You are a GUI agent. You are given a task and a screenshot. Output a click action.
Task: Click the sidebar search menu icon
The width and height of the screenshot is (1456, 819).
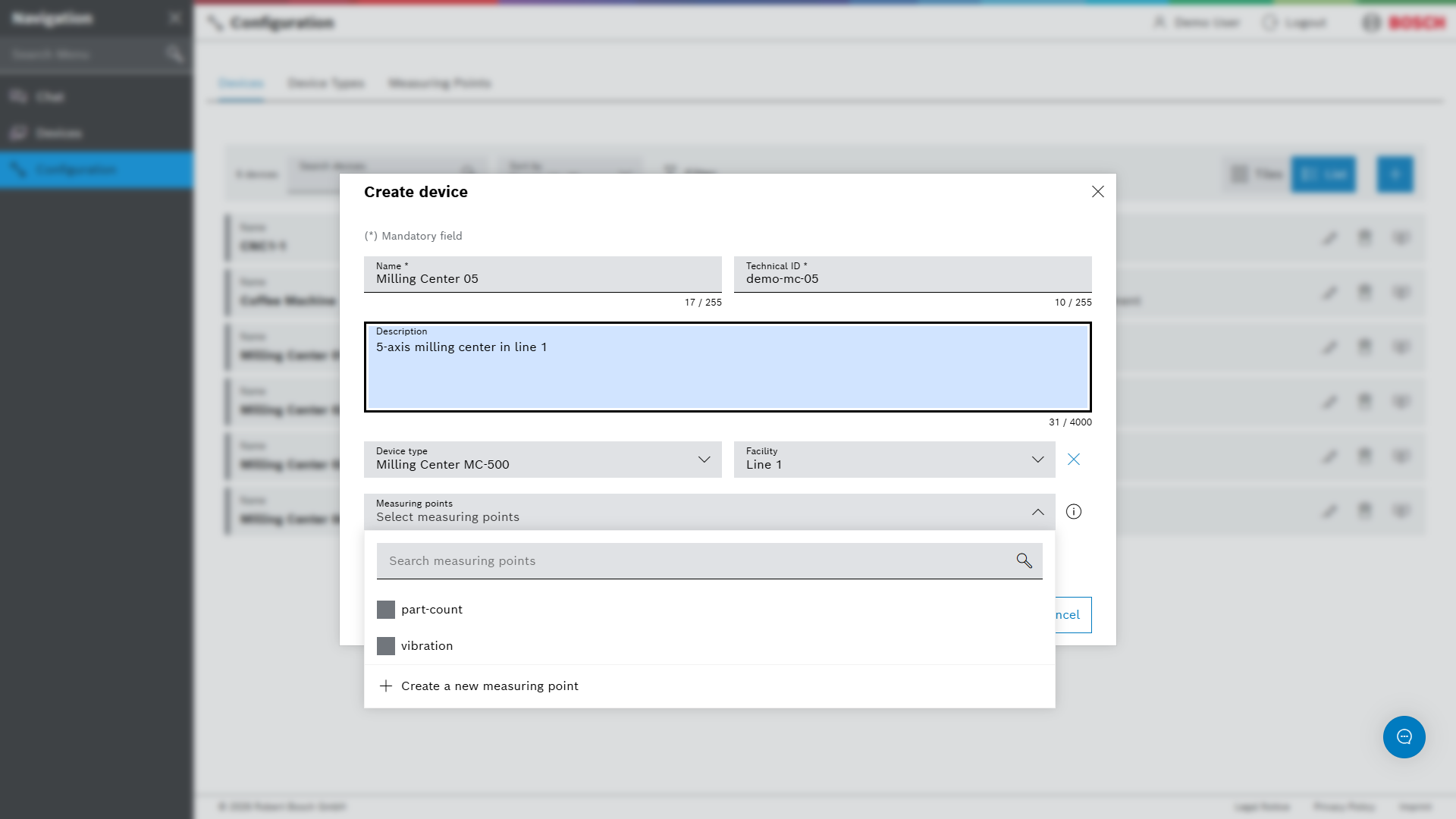tap(175, 55)
